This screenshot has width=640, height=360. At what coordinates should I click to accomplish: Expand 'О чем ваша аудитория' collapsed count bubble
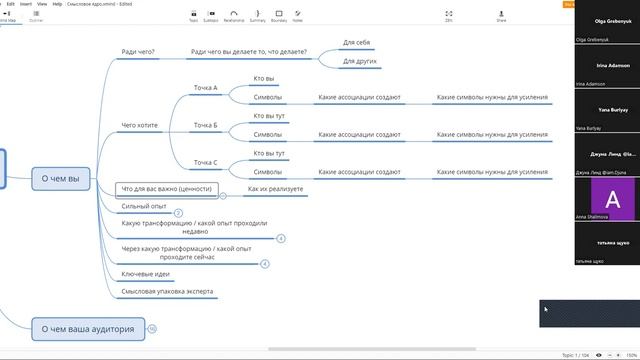[152, 329]
